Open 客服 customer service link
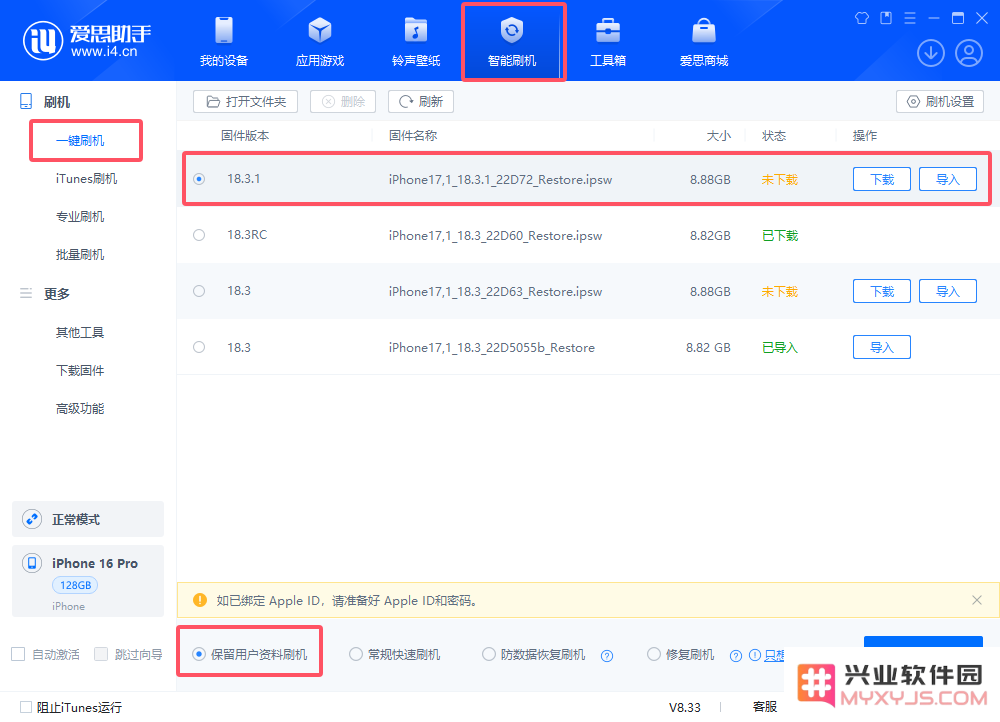 tap(765, 707)
